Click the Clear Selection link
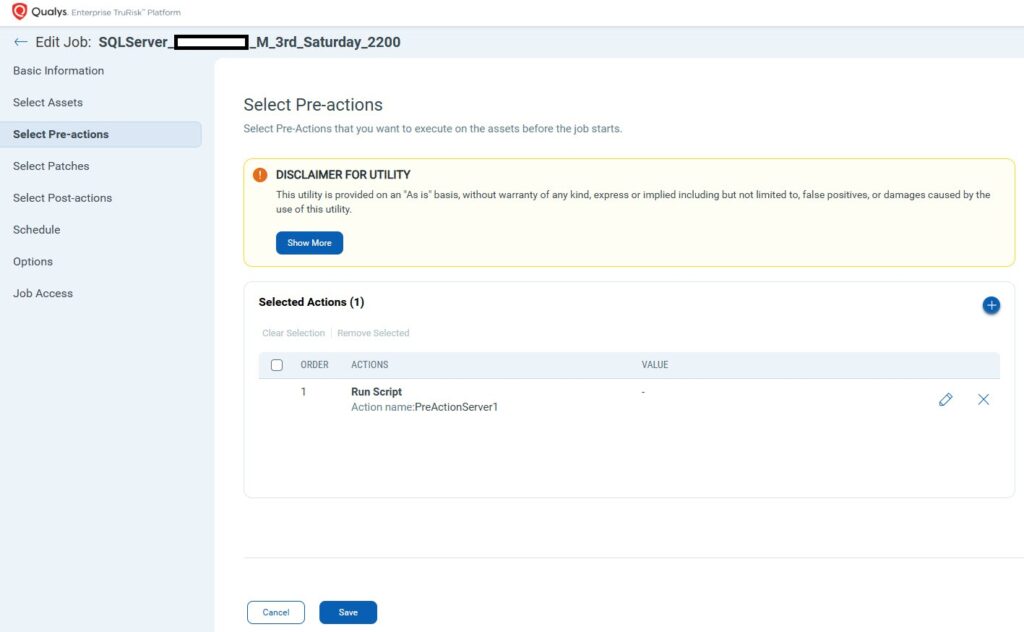1024x632 pixels. pyautogui.click(x=293, y=333)
